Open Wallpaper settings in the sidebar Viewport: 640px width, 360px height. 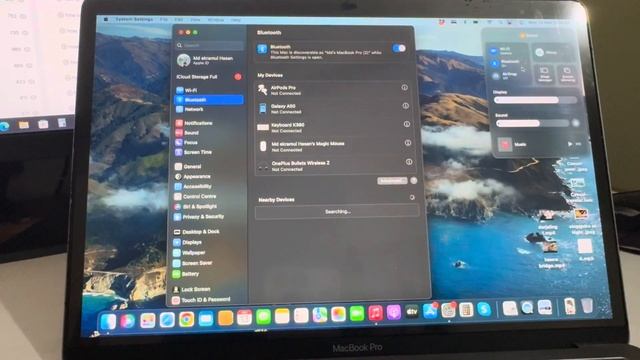pyautogui.click(x=209, y=253)
